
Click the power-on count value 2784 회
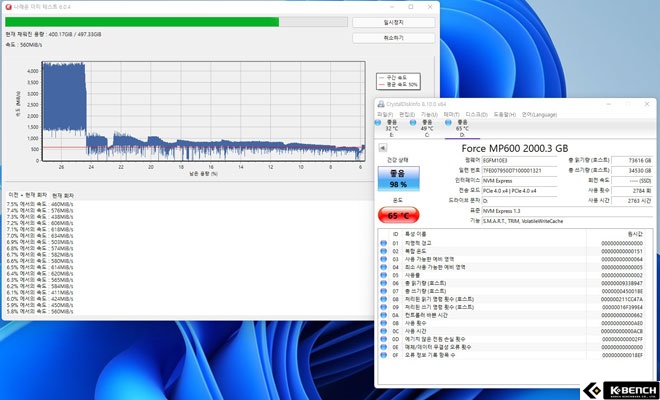click(x=632, y=191)
